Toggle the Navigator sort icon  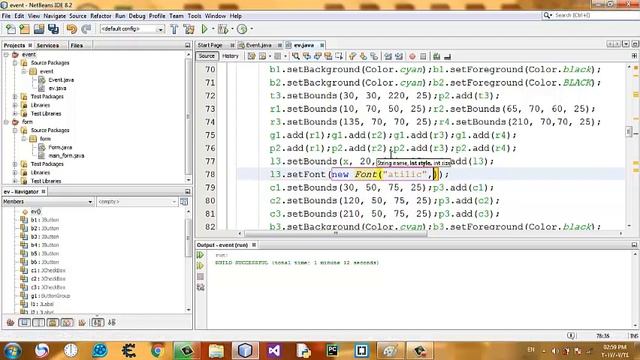(x=111, y=322)
